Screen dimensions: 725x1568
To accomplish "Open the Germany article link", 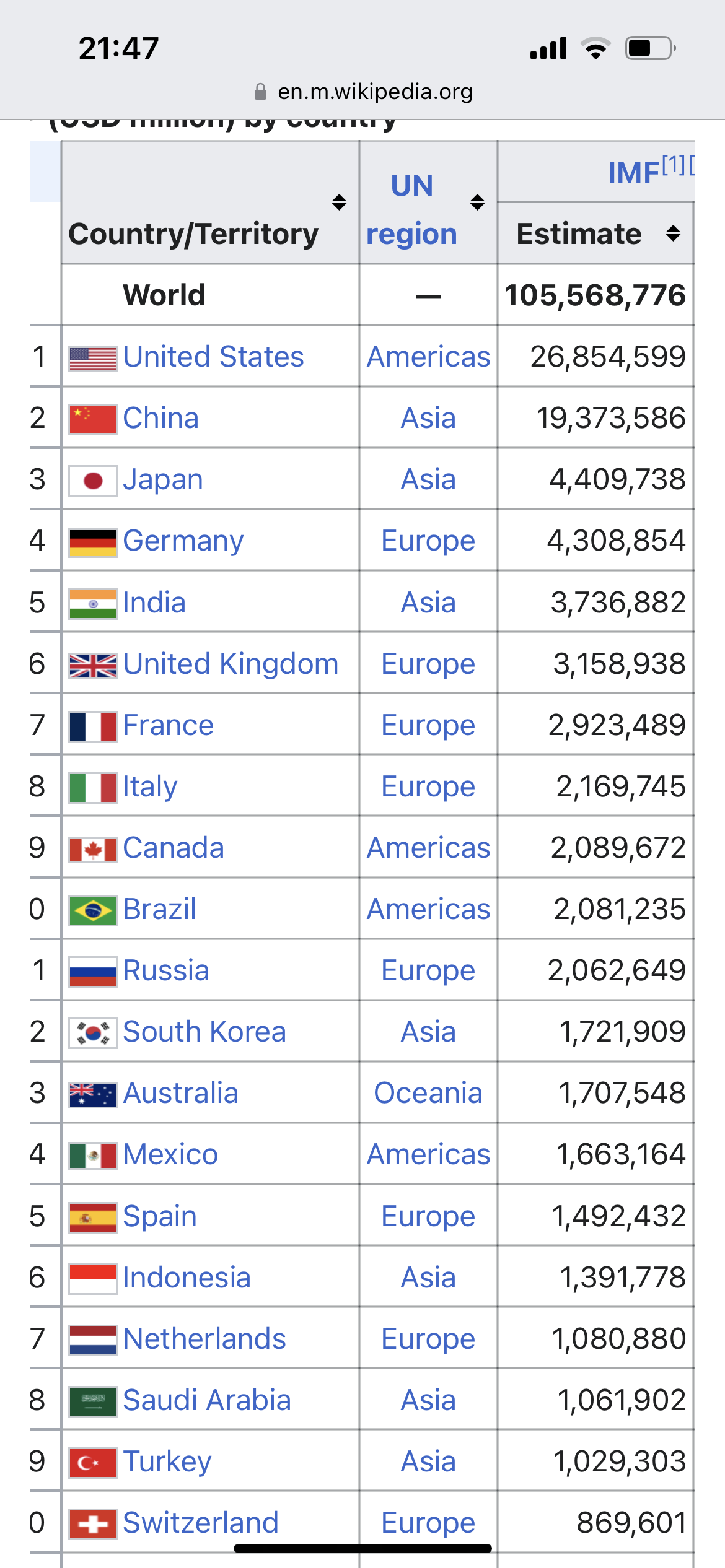I will pyautogui.click(x=183, y=541).
